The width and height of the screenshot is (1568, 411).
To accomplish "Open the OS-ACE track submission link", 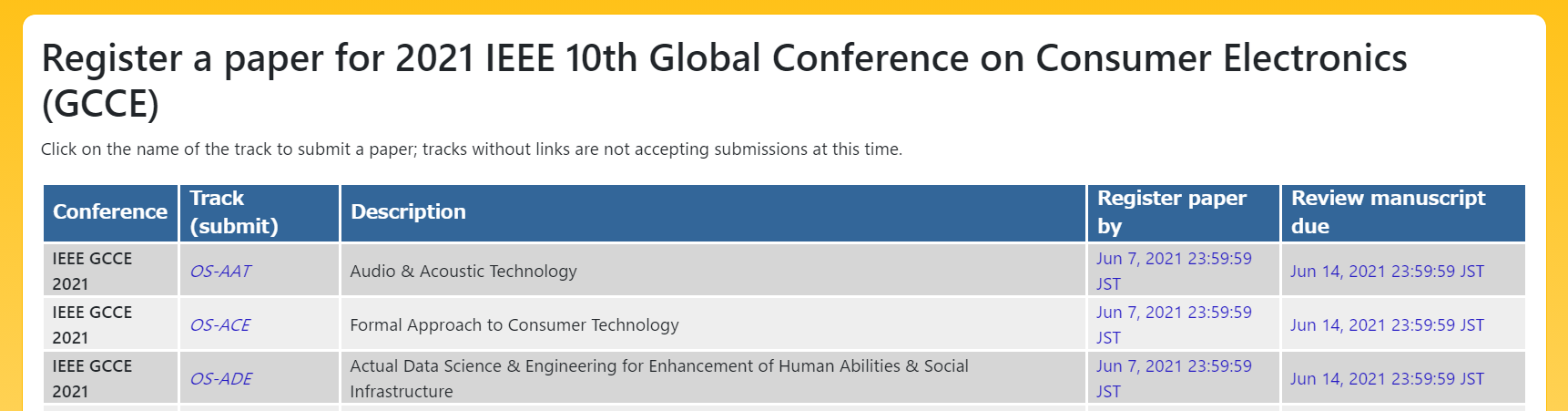I will point(219,324).
